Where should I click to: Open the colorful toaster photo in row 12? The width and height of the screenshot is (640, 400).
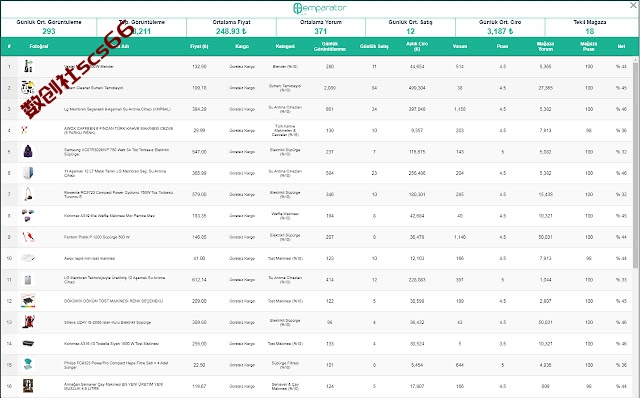(x=28, y=301)
